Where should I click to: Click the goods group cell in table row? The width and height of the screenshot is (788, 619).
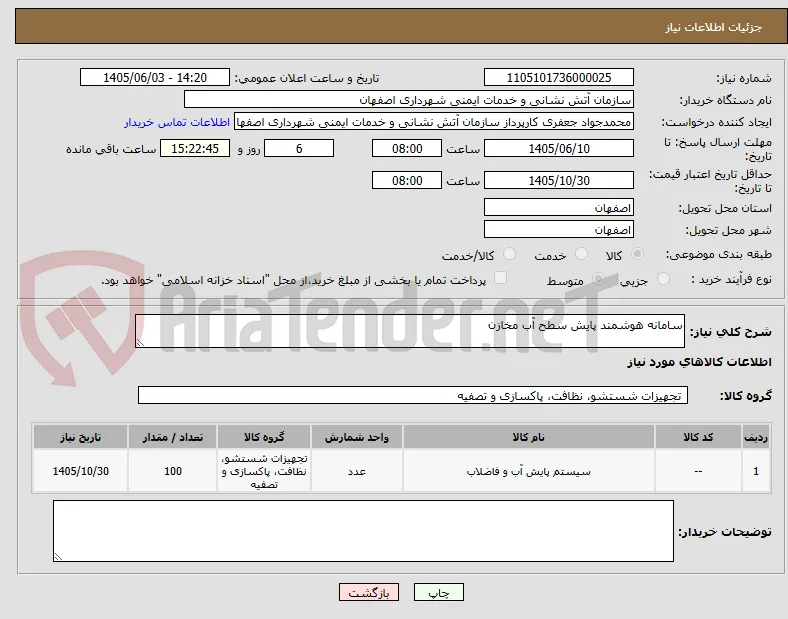pos(264,471)
